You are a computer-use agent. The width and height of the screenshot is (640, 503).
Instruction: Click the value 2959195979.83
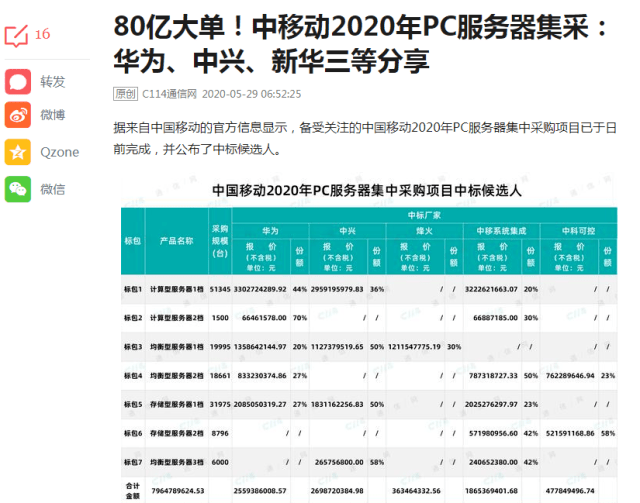click(x=337, y=289)
